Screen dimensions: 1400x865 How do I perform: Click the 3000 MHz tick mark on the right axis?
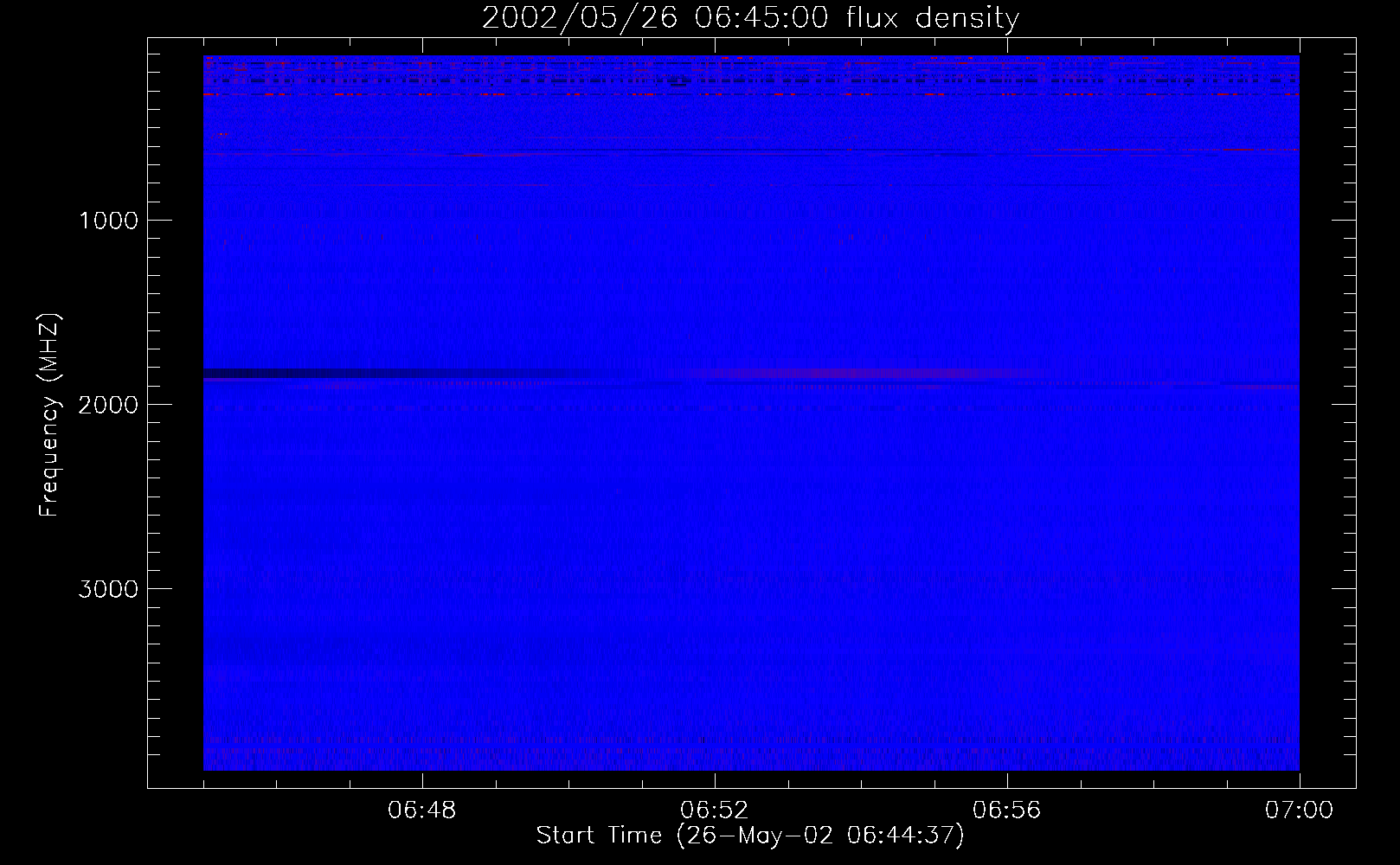click(x=1344, y=588)
